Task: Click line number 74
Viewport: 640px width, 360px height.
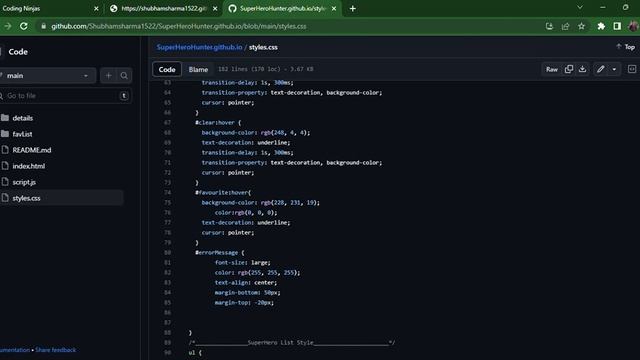Action: tap(167, 192)
